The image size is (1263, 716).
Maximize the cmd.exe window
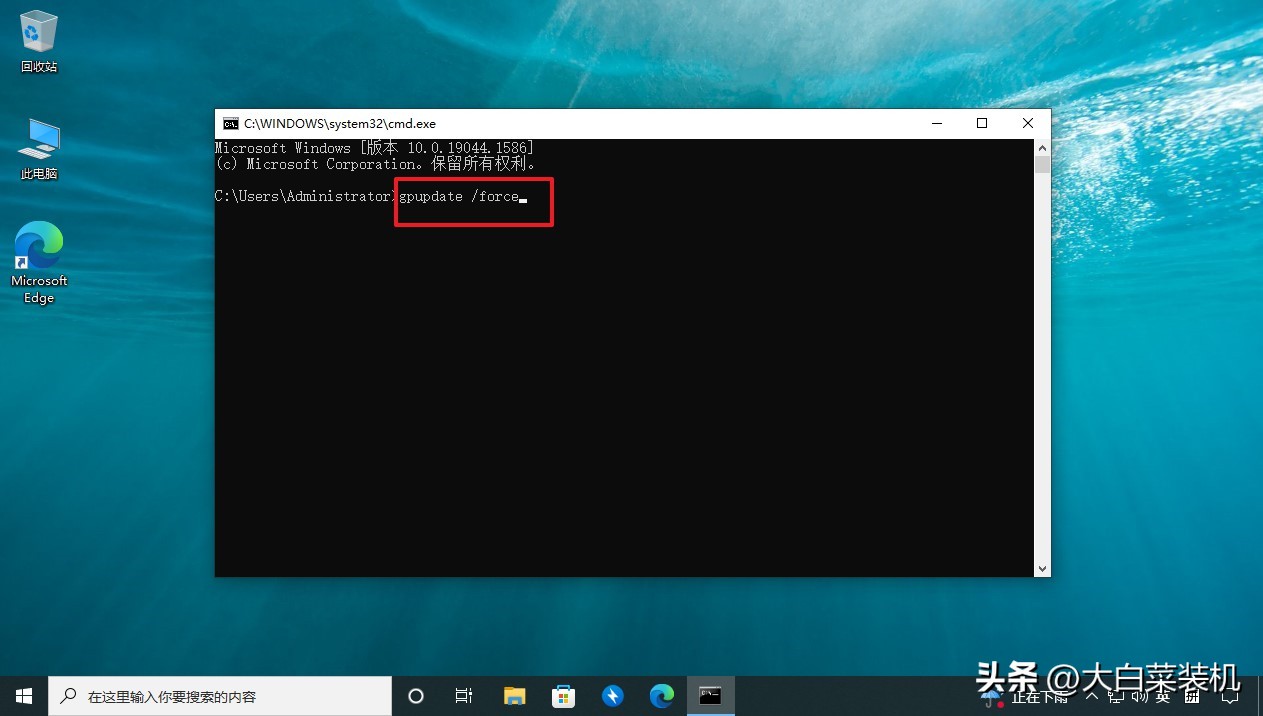(981, 124)
